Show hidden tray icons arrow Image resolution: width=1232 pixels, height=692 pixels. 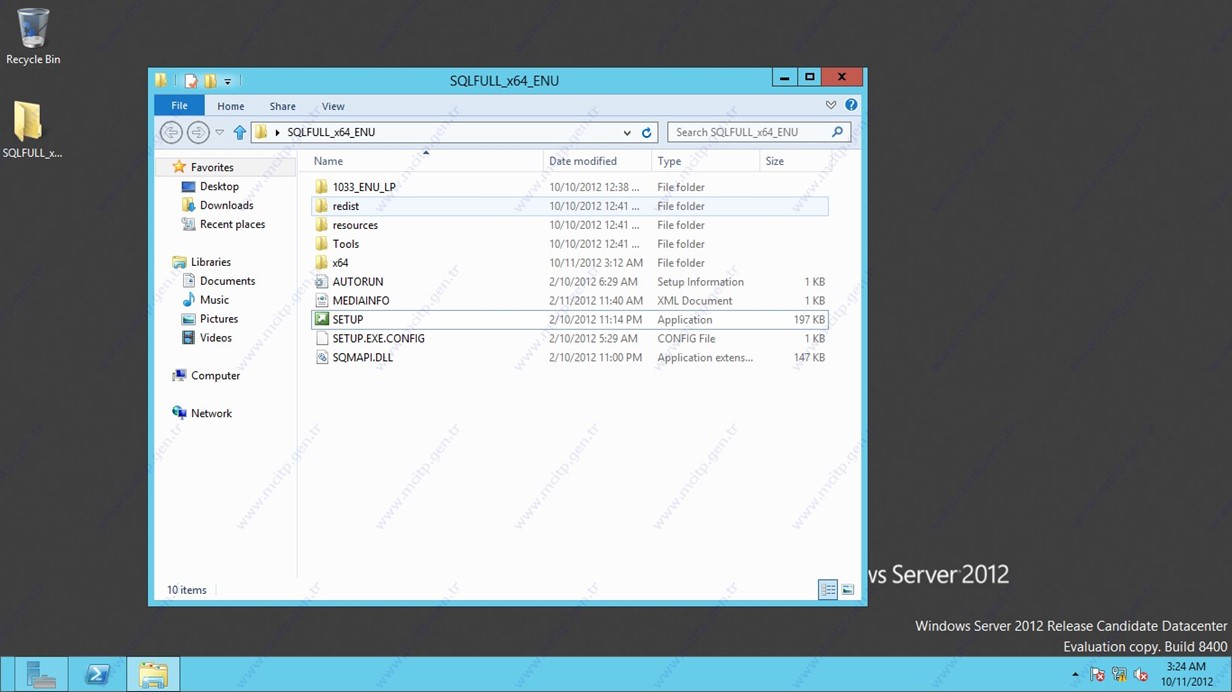(x=1076, y=675)
